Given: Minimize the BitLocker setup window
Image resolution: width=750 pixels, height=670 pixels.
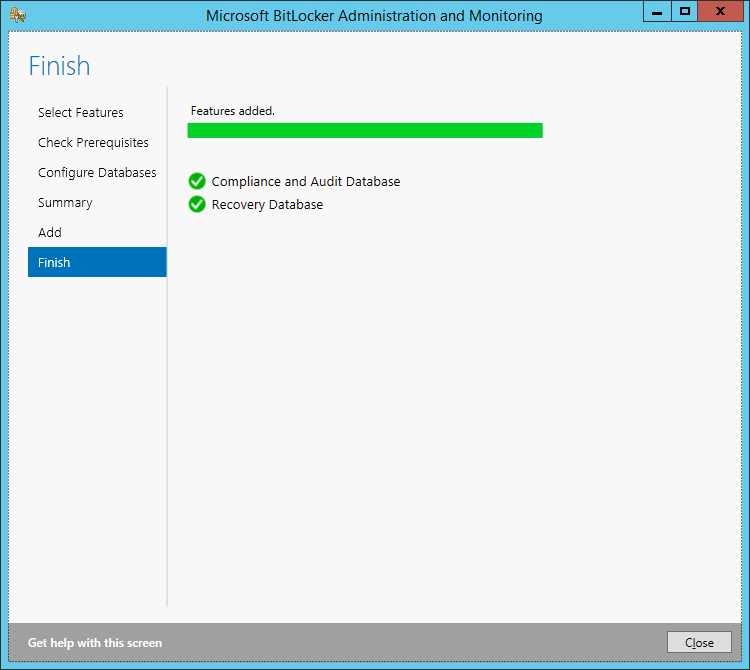Looking at the screenshot, I should [x=657, y=11].
